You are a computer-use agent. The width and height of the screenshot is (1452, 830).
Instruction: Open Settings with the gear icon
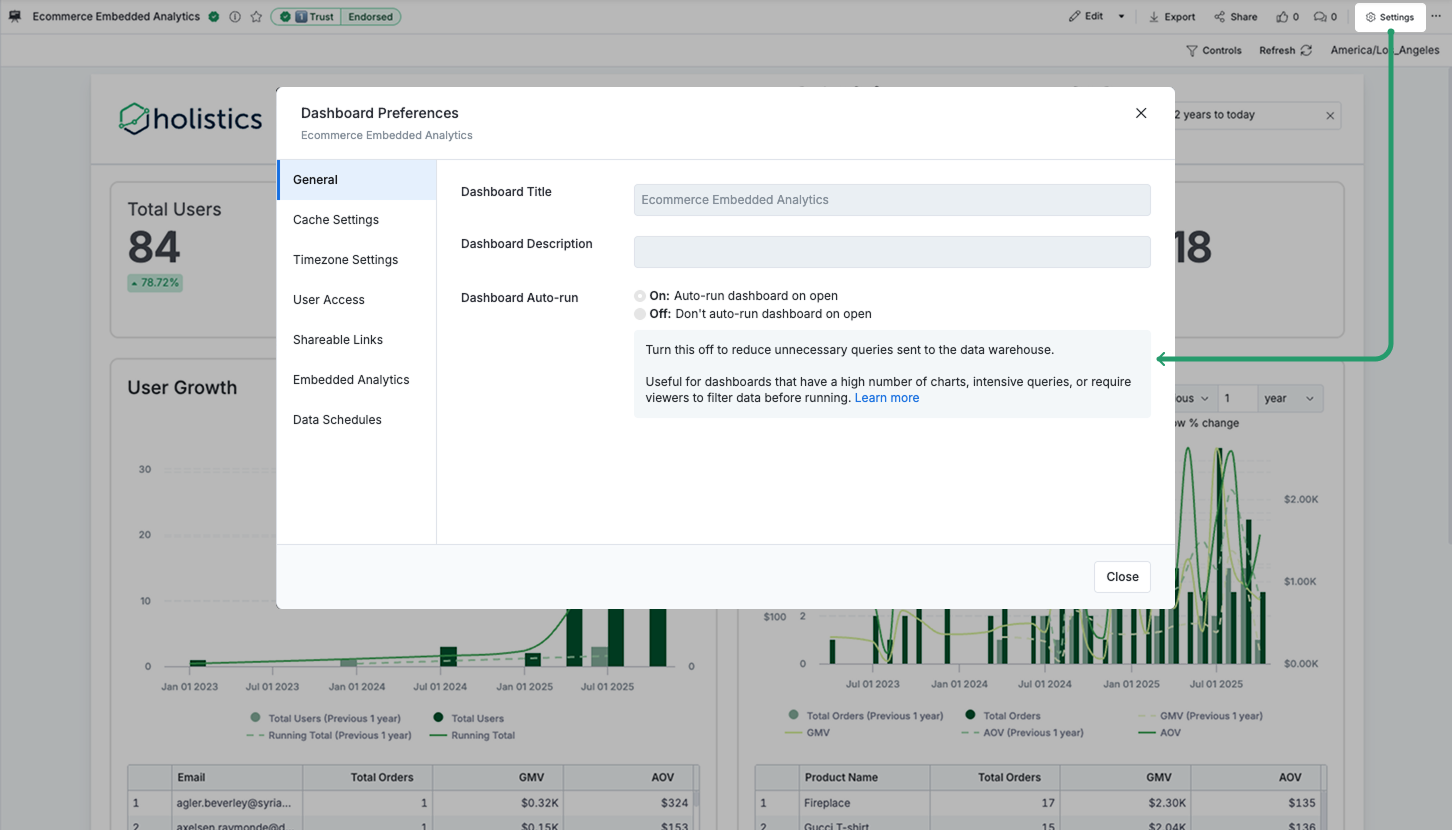tap(1371, 17)
